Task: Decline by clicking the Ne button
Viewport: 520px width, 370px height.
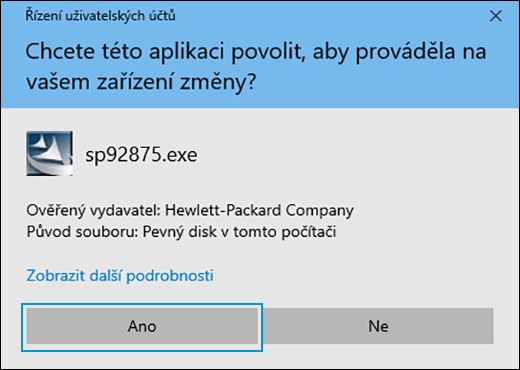Action: [378, 326]
